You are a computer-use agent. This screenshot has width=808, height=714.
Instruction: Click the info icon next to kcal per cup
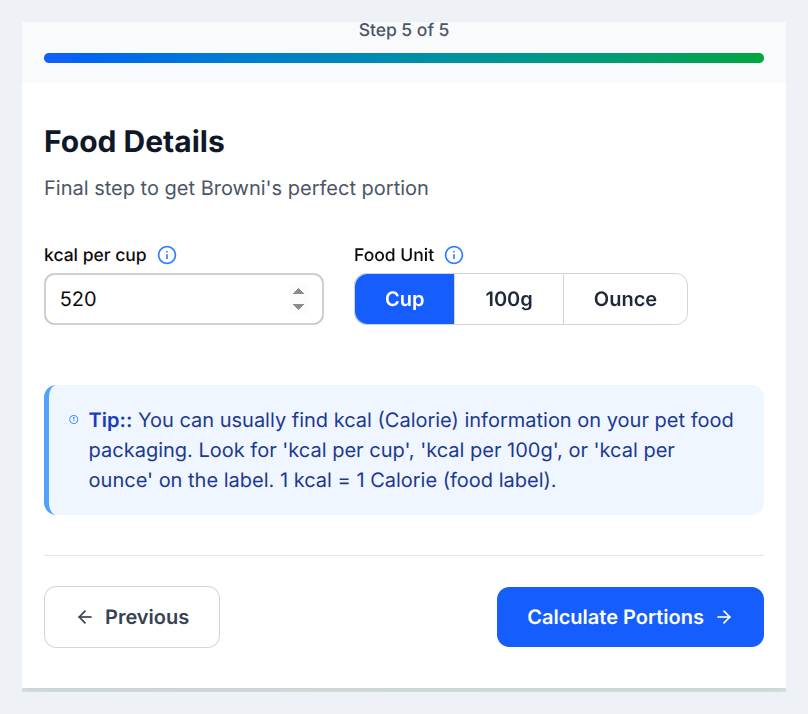(x=166, y=255)
